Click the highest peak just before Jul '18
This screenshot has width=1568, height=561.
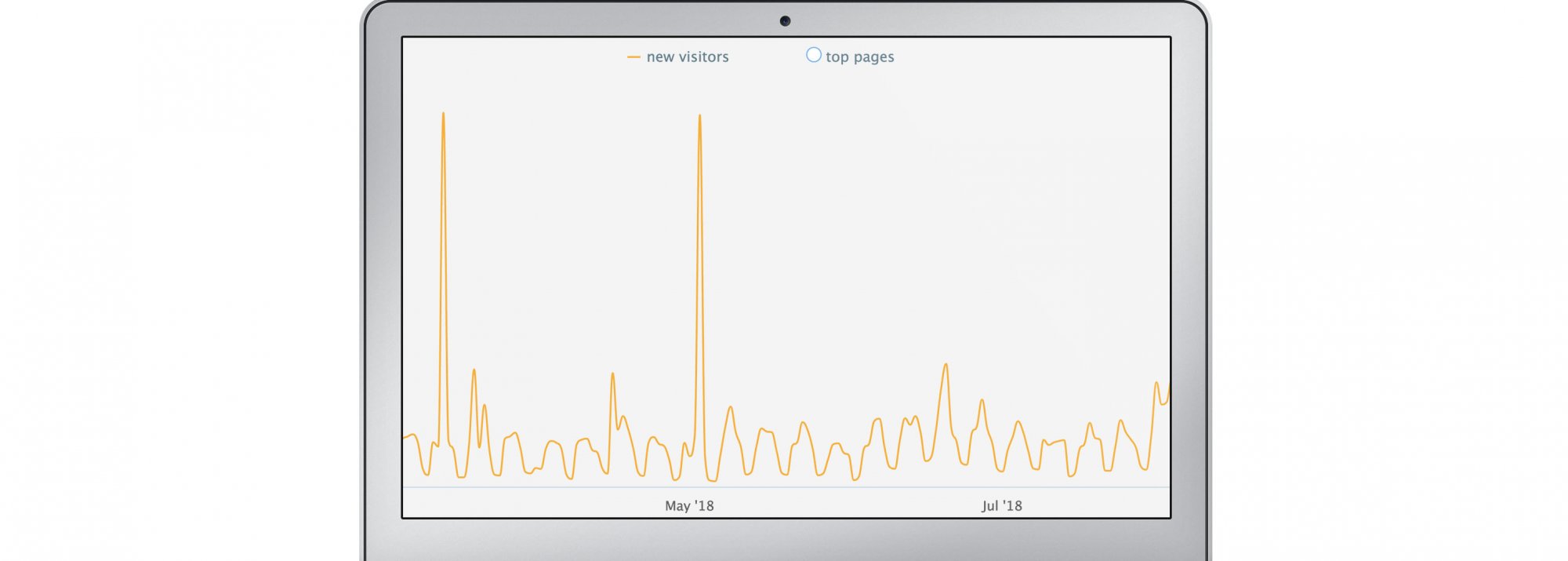(946, 364)
